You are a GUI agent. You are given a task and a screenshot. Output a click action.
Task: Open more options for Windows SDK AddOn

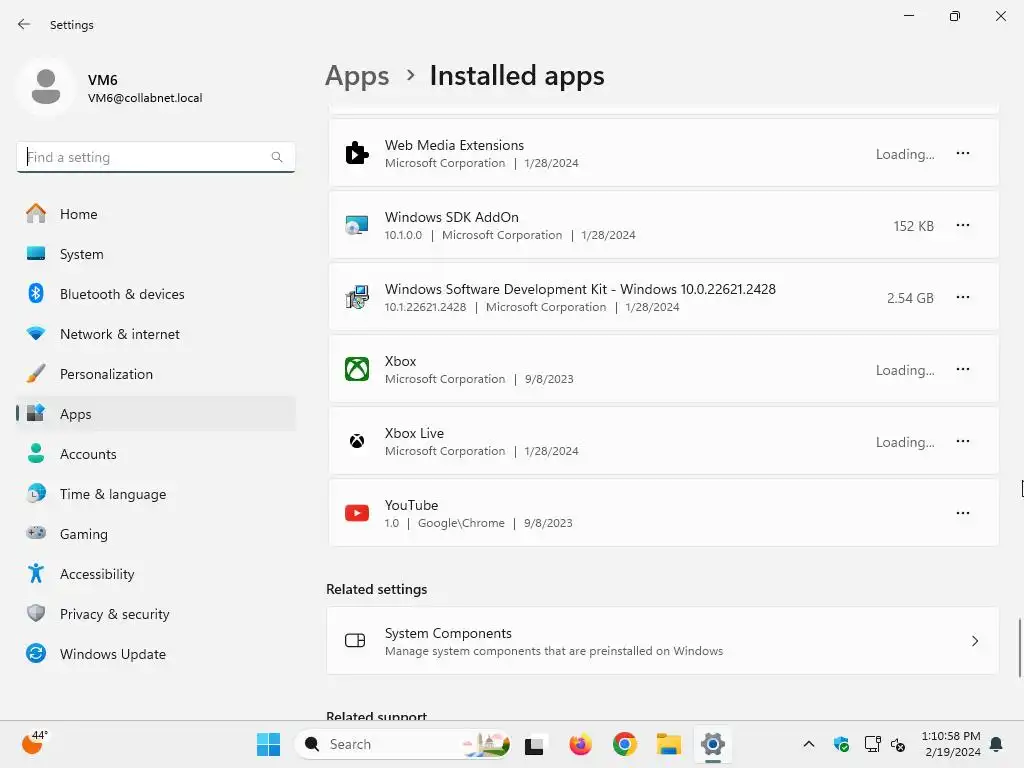(963, 225)
